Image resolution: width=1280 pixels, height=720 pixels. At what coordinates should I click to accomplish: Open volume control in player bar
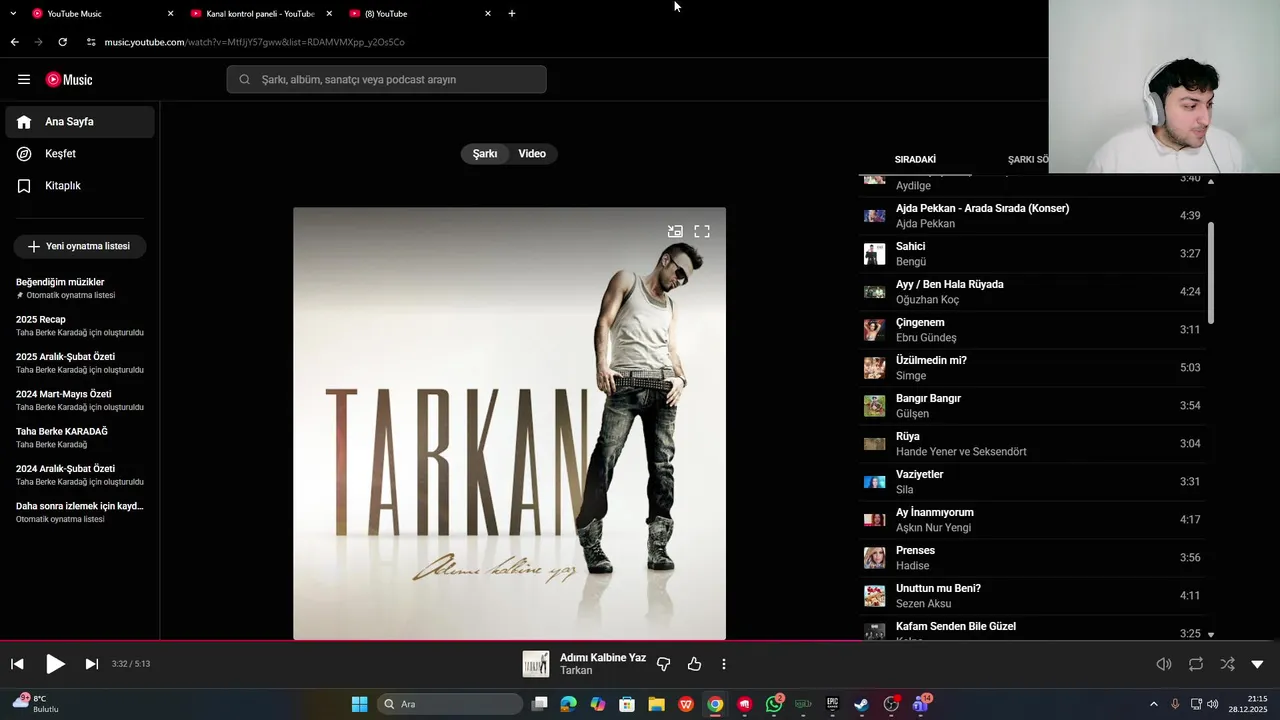click(1164, 664)
